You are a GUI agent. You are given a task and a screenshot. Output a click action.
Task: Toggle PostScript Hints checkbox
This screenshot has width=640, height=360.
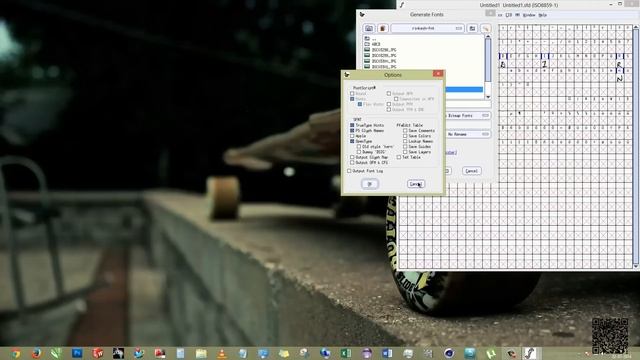click(352, 99)
